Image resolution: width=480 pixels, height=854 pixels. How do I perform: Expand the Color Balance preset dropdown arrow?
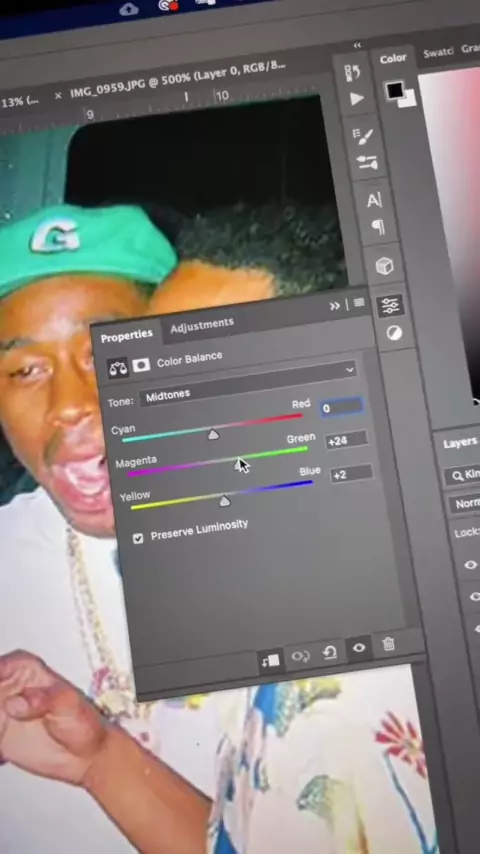349,370
